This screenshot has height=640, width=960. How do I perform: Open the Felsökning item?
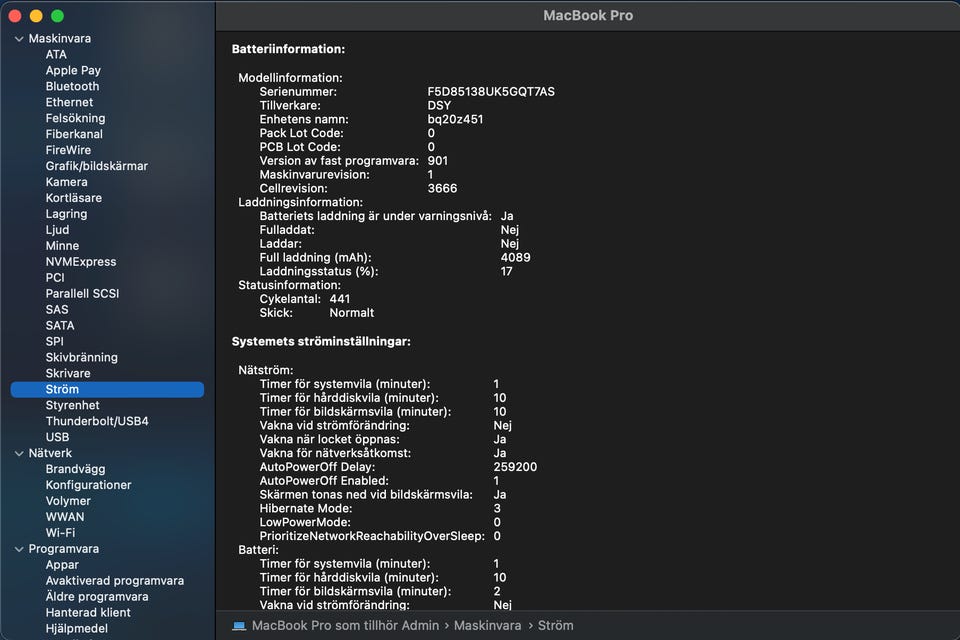[x=75, y=118]
